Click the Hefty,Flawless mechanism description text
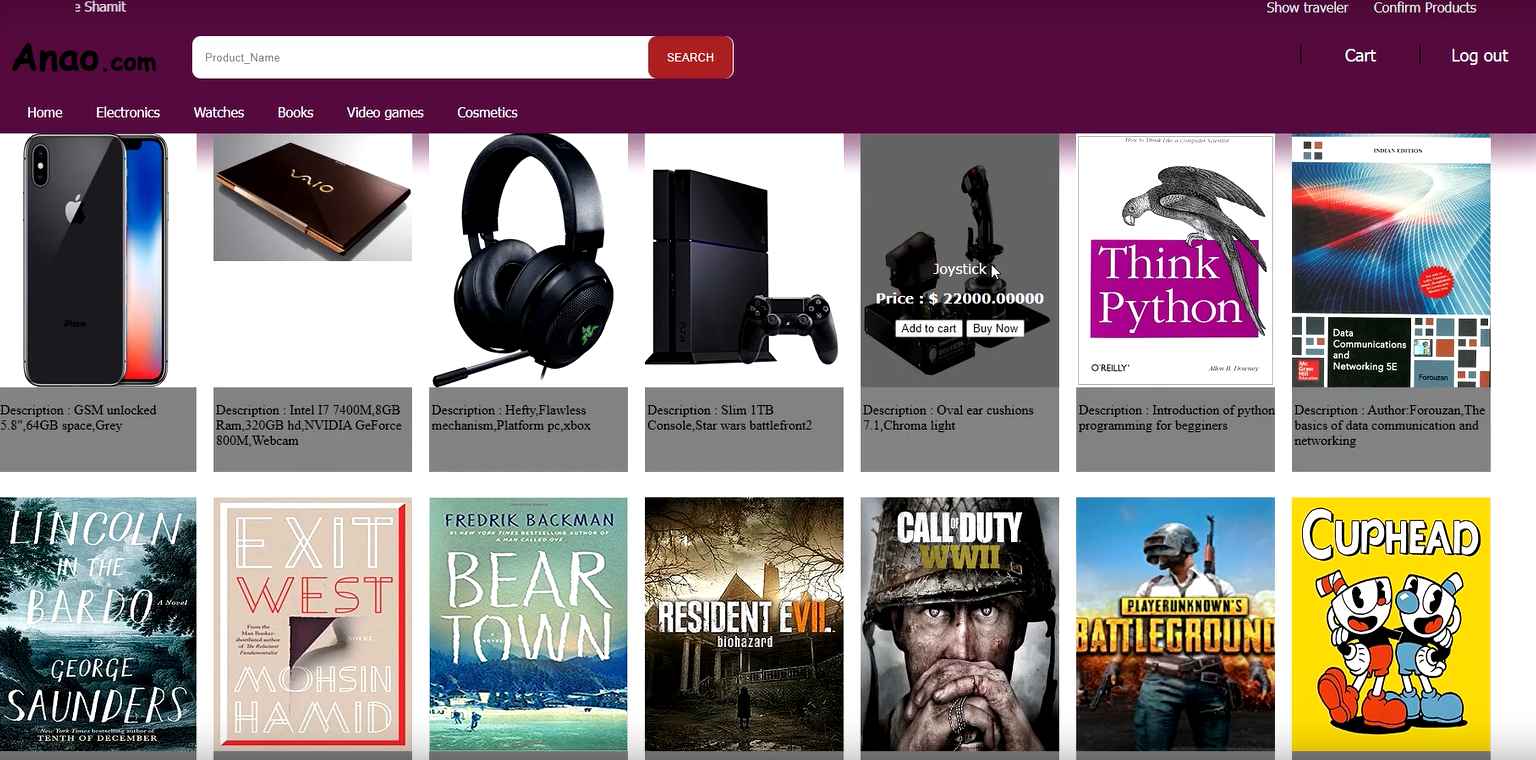Viewport: 1536px width, 760px height. [511, 418]
